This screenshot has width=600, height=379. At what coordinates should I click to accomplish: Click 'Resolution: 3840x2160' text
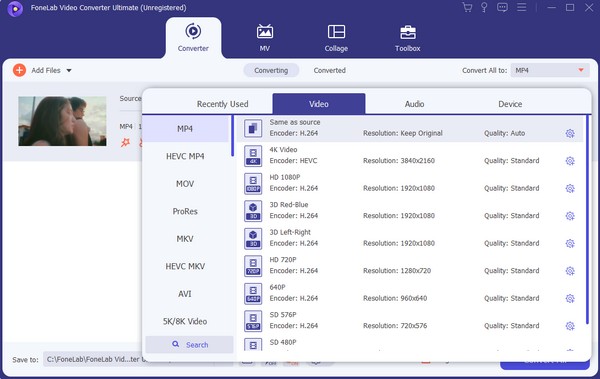(399, 161)
